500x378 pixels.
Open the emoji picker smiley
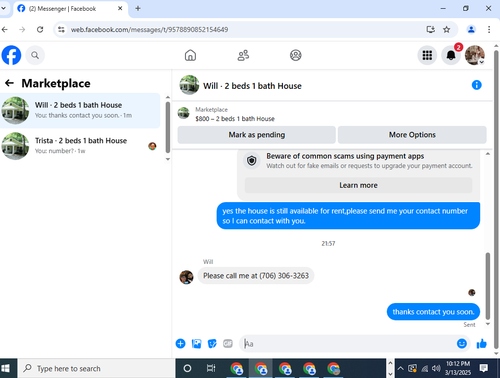point(462,343)
